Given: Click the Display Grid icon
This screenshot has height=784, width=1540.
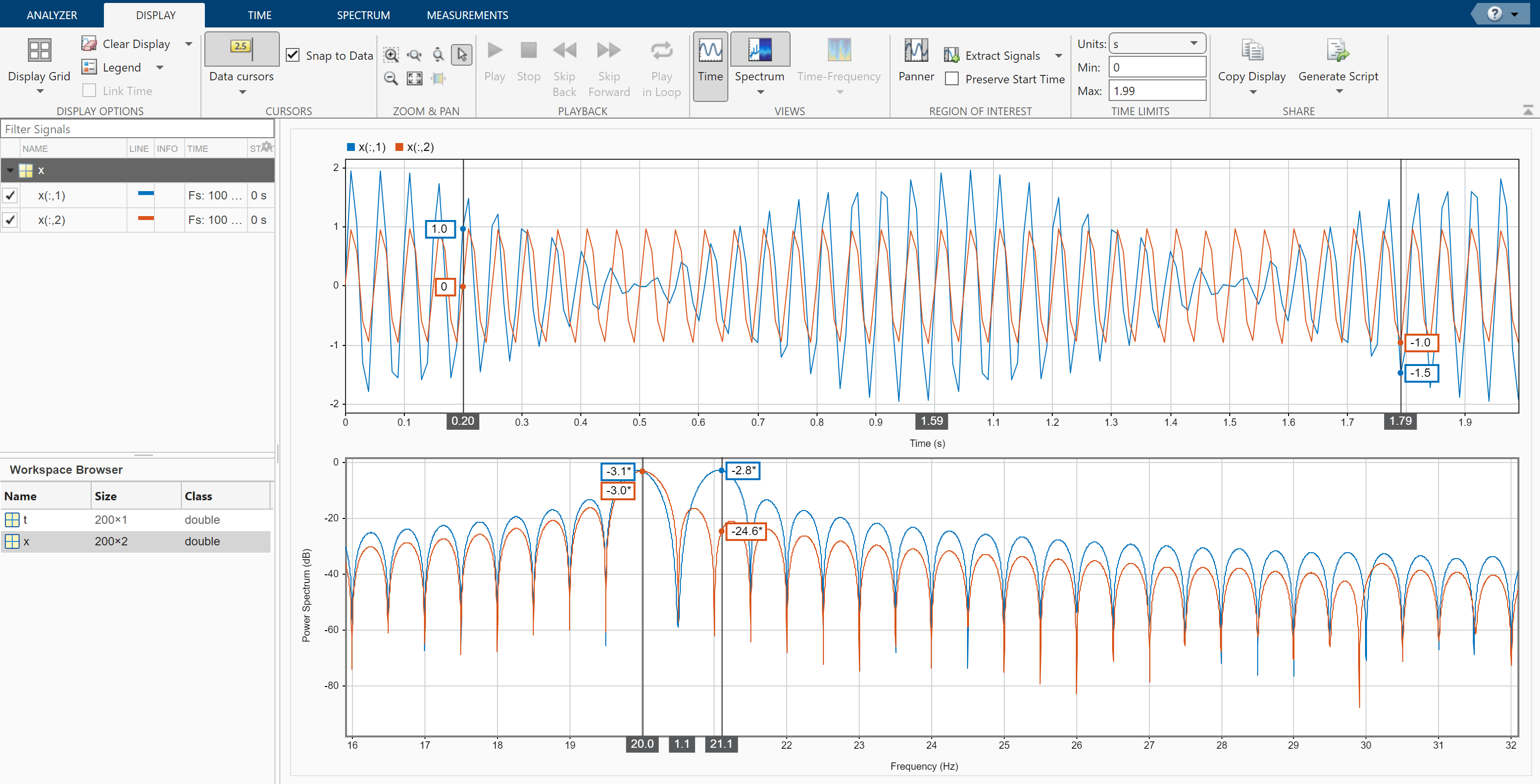Looking at the screenshot, I should tap(40, 50).
